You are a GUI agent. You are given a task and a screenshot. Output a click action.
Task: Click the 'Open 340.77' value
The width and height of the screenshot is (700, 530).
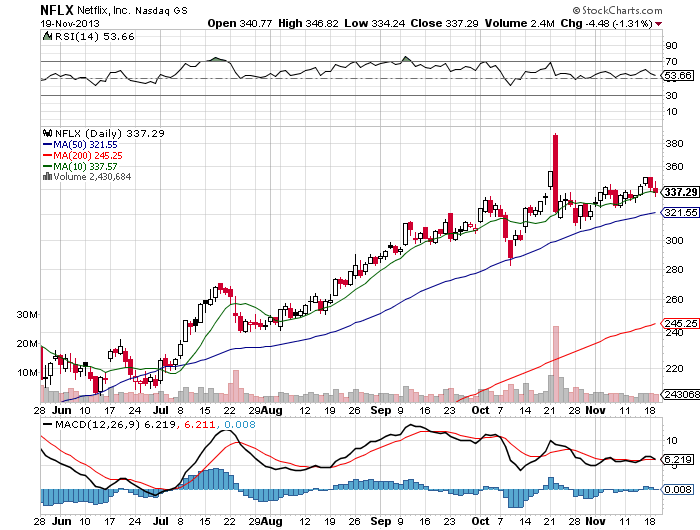point(240,23)
